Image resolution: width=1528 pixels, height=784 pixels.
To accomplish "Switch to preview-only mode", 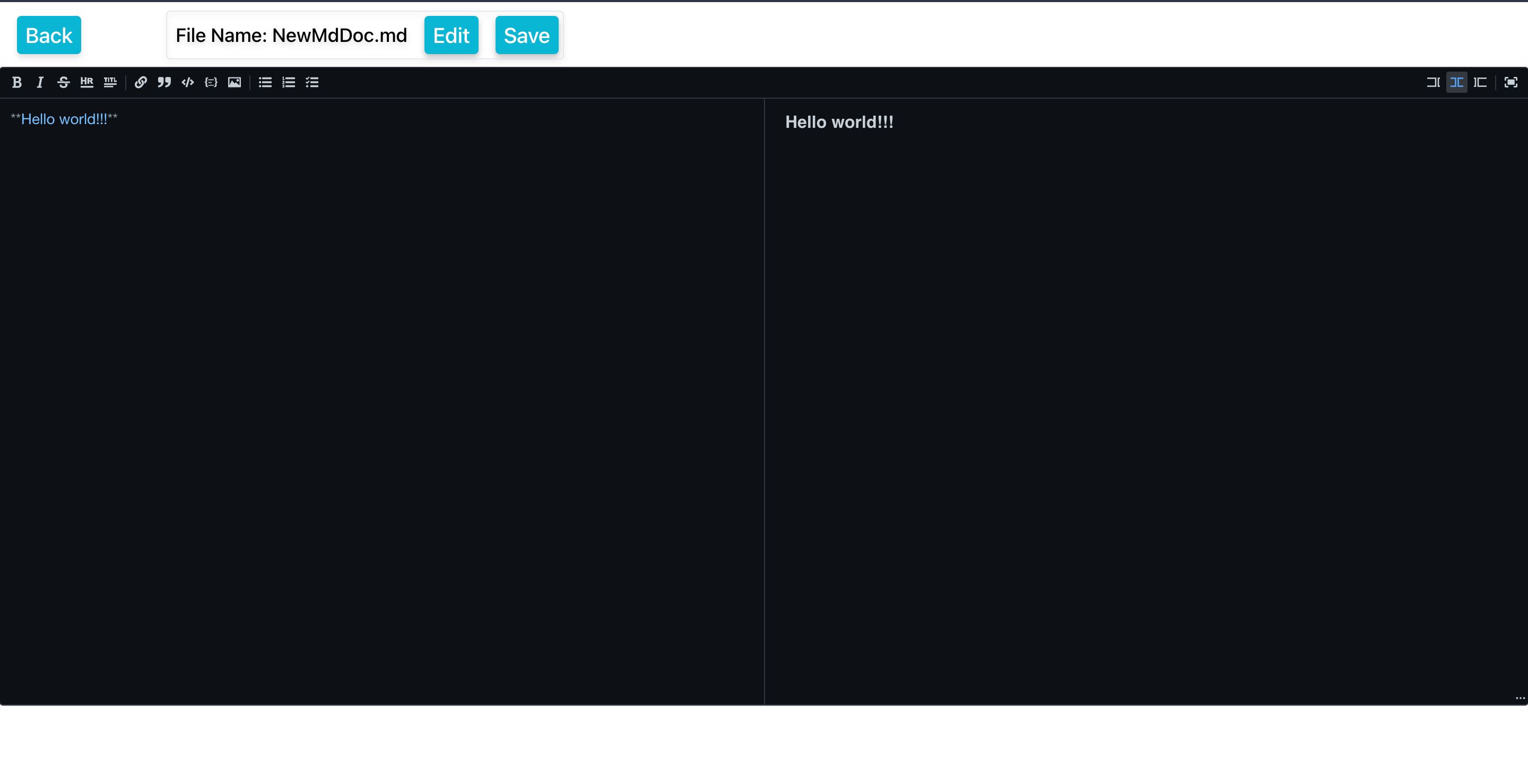I will (x=1480, y=82).
